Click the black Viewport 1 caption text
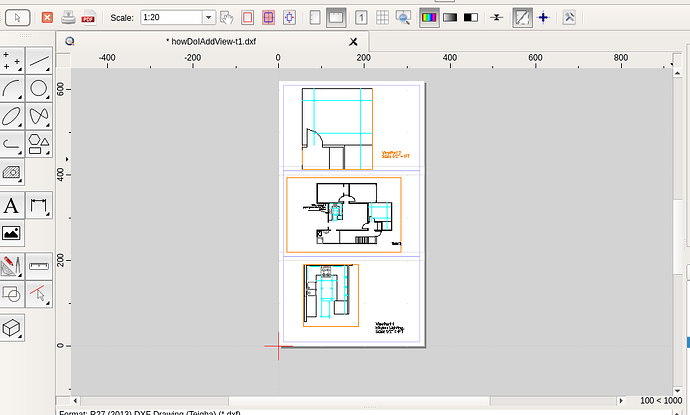This screenshot has width=690, height=415. tap(389, 327)
